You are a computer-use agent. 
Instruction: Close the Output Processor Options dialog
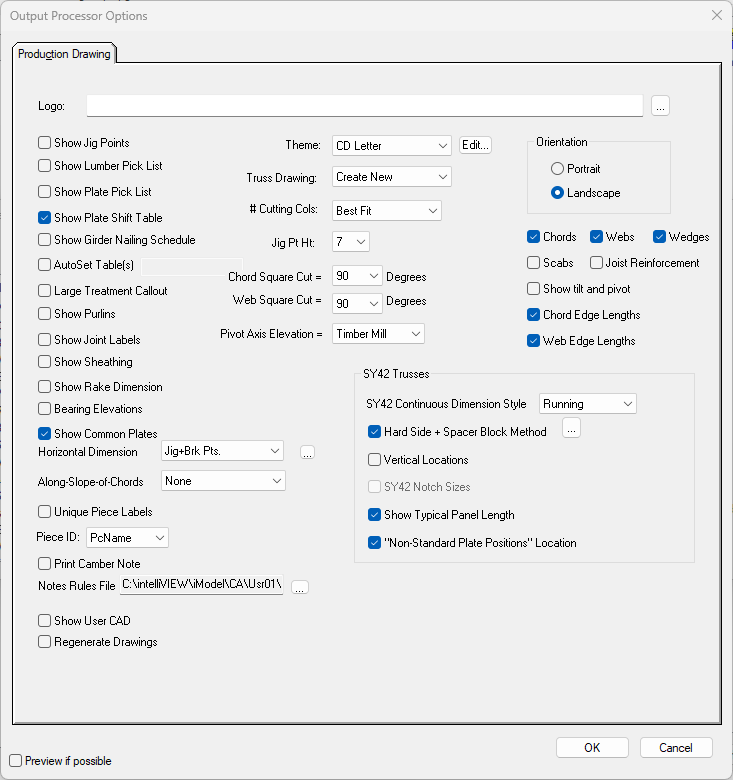(717, 15)
